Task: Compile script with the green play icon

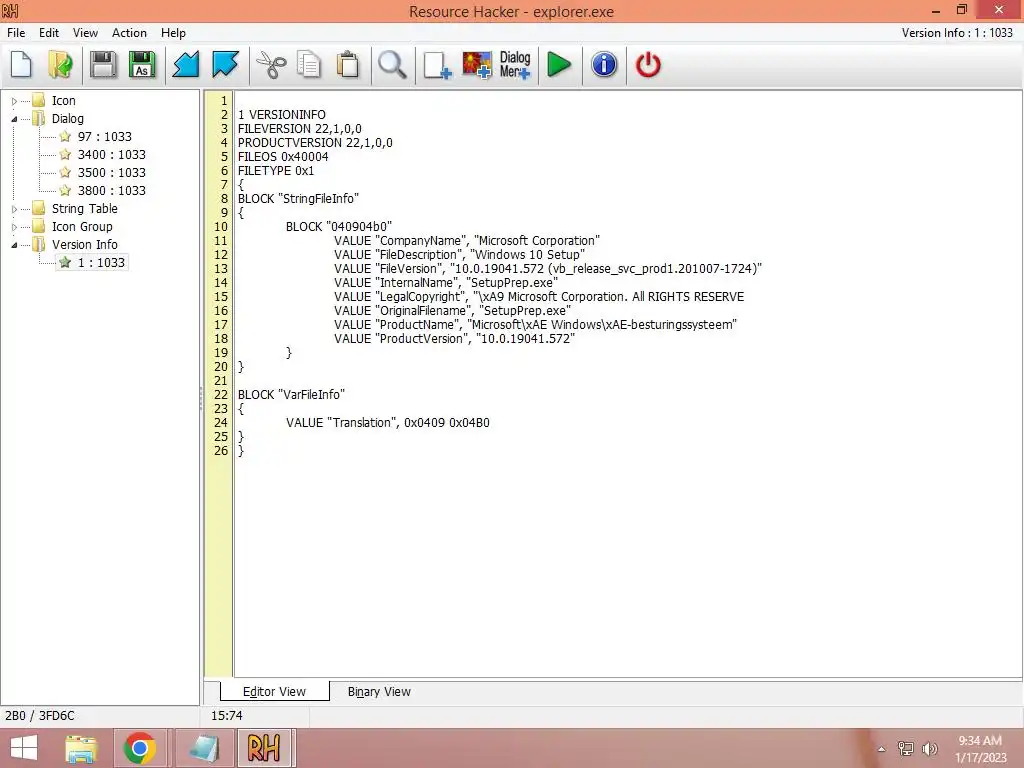Action: pos(559,65)
